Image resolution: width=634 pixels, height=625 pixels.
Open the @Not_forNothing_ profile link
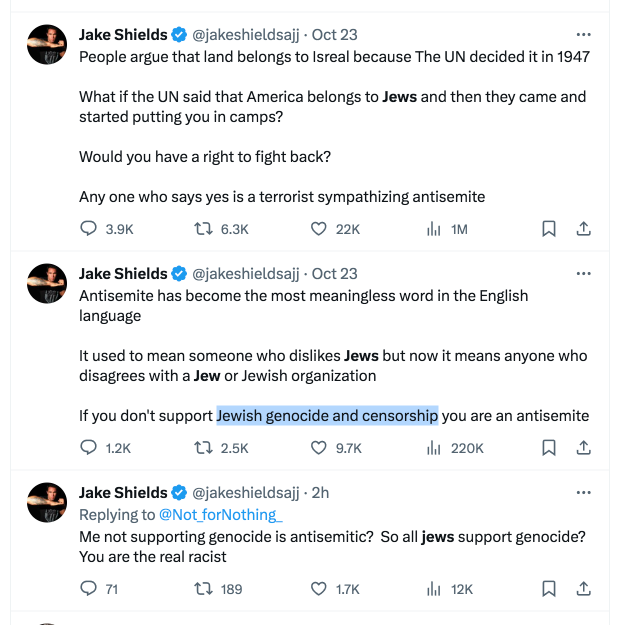pyautogui.click(x=221, y=514)
